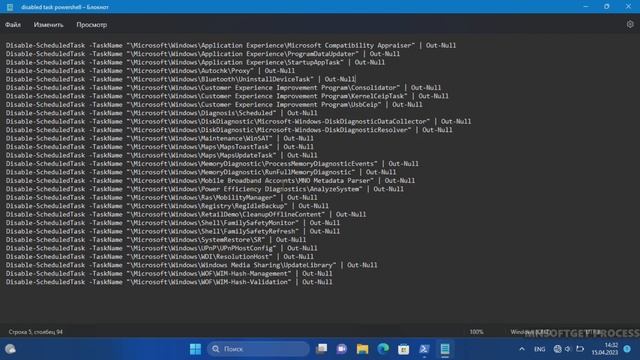Open Notepad settings gear
Screen dimensions: 640x360
point(630,24)
